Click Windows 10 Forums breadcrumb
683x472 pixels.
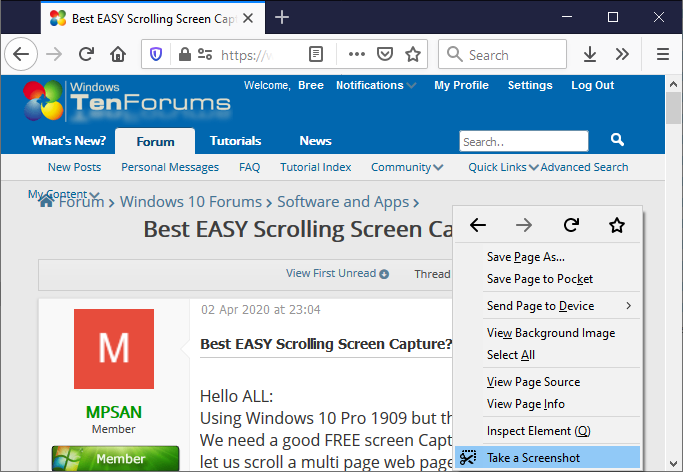tap(191, 202)
